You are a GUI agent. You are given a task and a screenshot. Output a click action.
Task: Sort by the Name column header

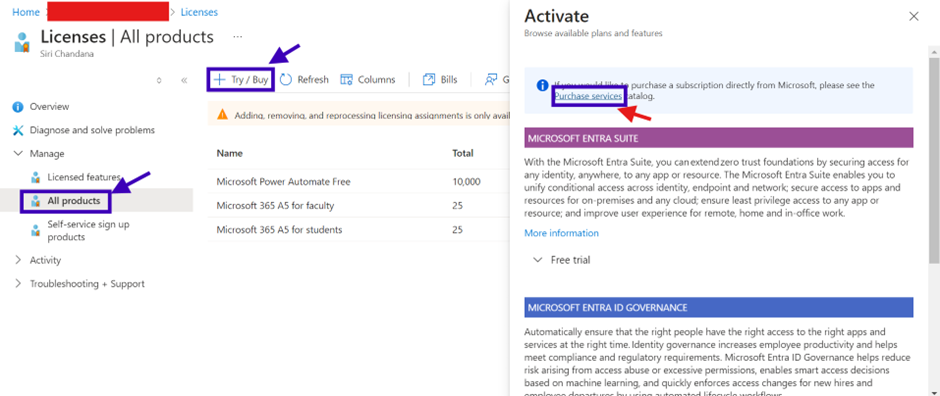click(x=230, y=153)
